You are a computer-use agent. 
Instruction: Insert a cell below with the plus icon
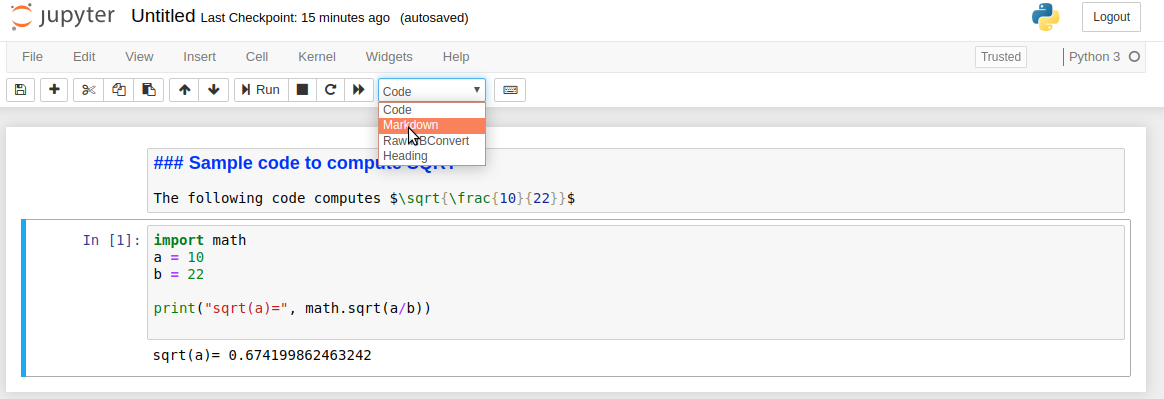coord(54,90)
